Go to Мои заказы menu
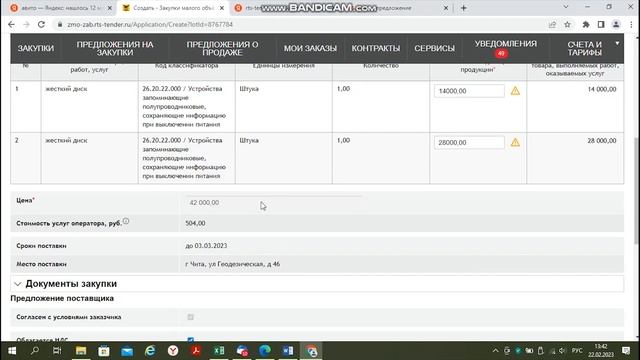 (310, 48)
